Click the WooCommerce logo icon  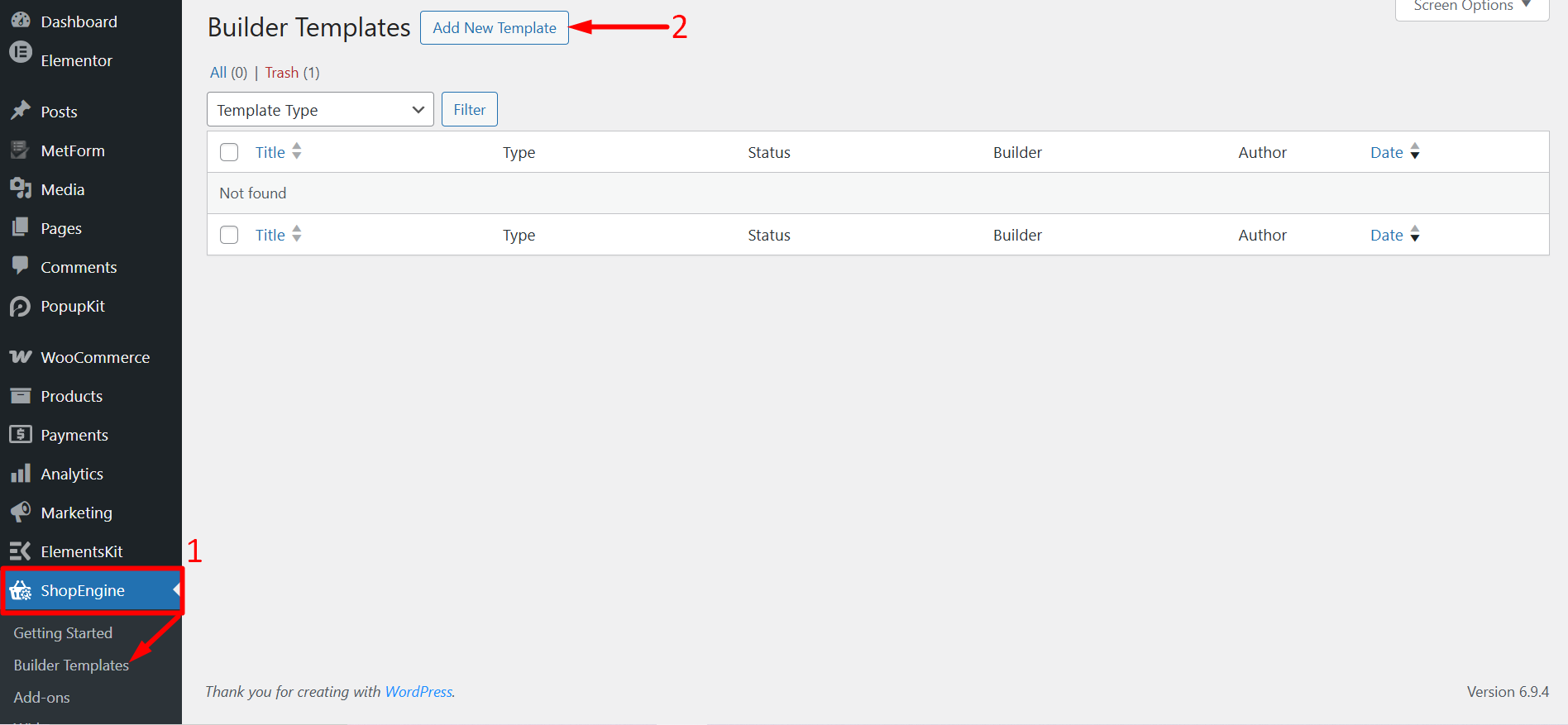pos(21,356)
